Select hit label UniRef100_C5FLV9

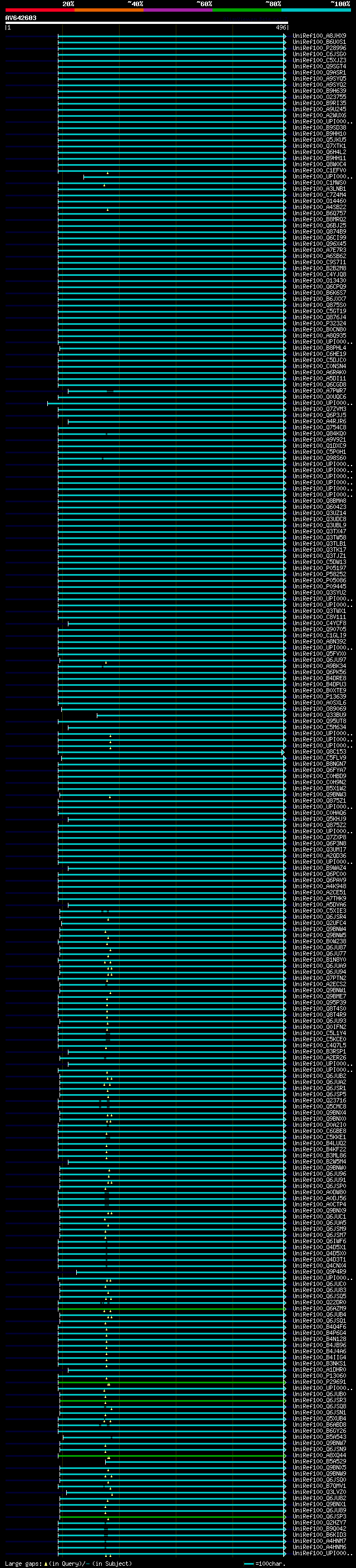[x=319, y=758]
